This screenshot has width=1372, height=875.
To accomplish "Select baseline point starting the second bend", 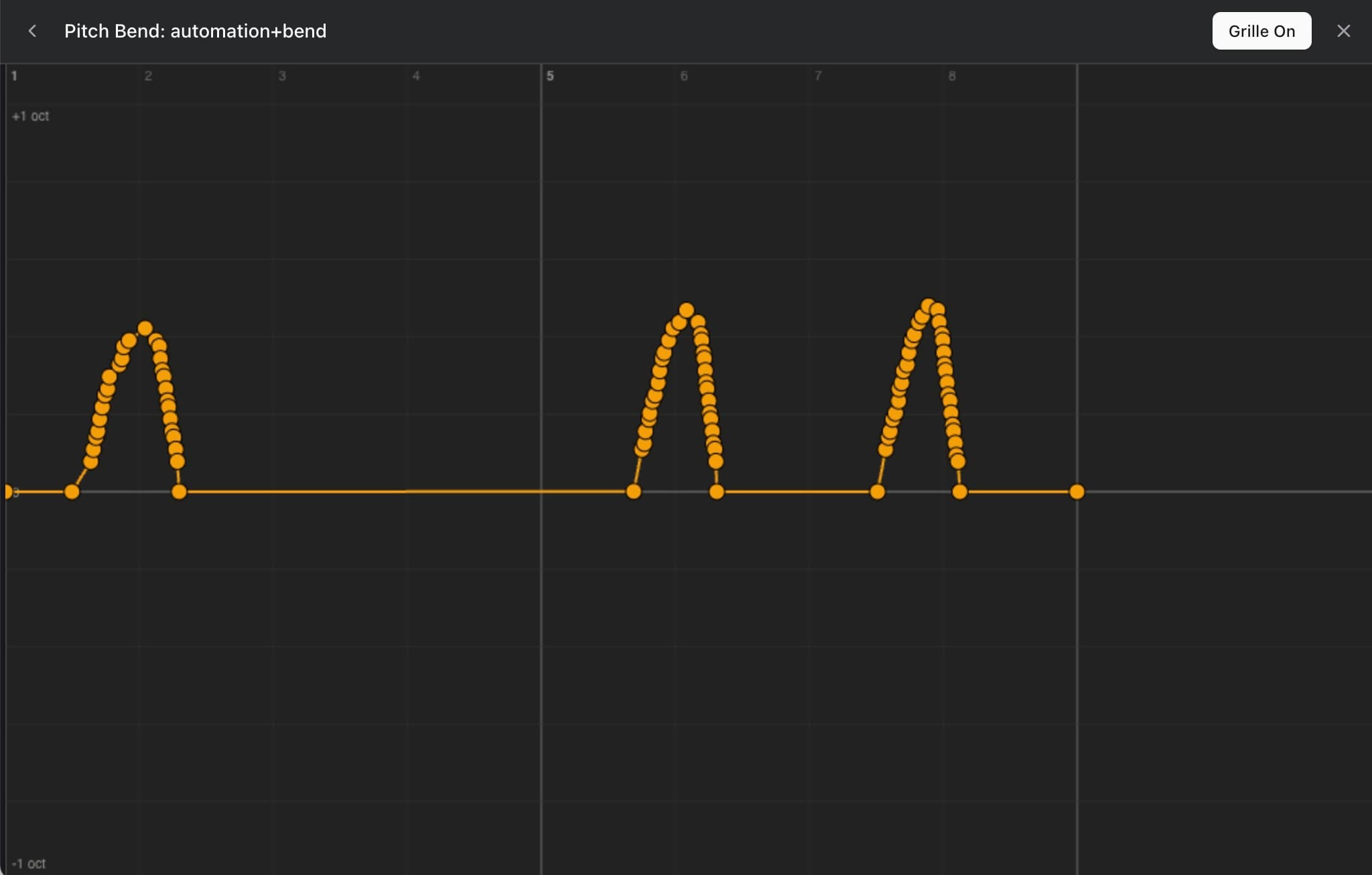I will (633, 492).
